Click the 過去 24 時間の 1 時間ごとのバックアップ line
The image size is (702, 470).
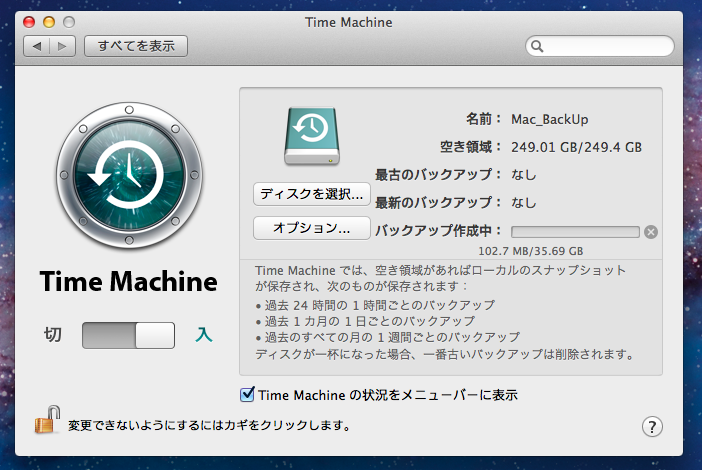click(x=375, y=306)
